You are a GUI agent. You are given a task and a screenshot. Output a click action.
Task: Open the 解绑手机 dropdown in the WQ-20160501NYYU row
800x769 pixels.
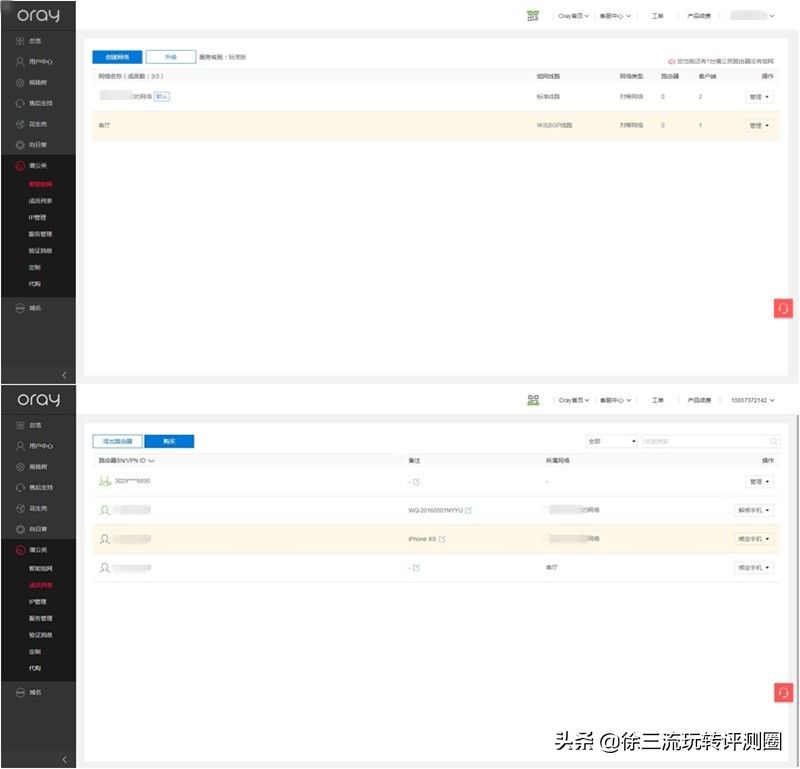[754, 510]
